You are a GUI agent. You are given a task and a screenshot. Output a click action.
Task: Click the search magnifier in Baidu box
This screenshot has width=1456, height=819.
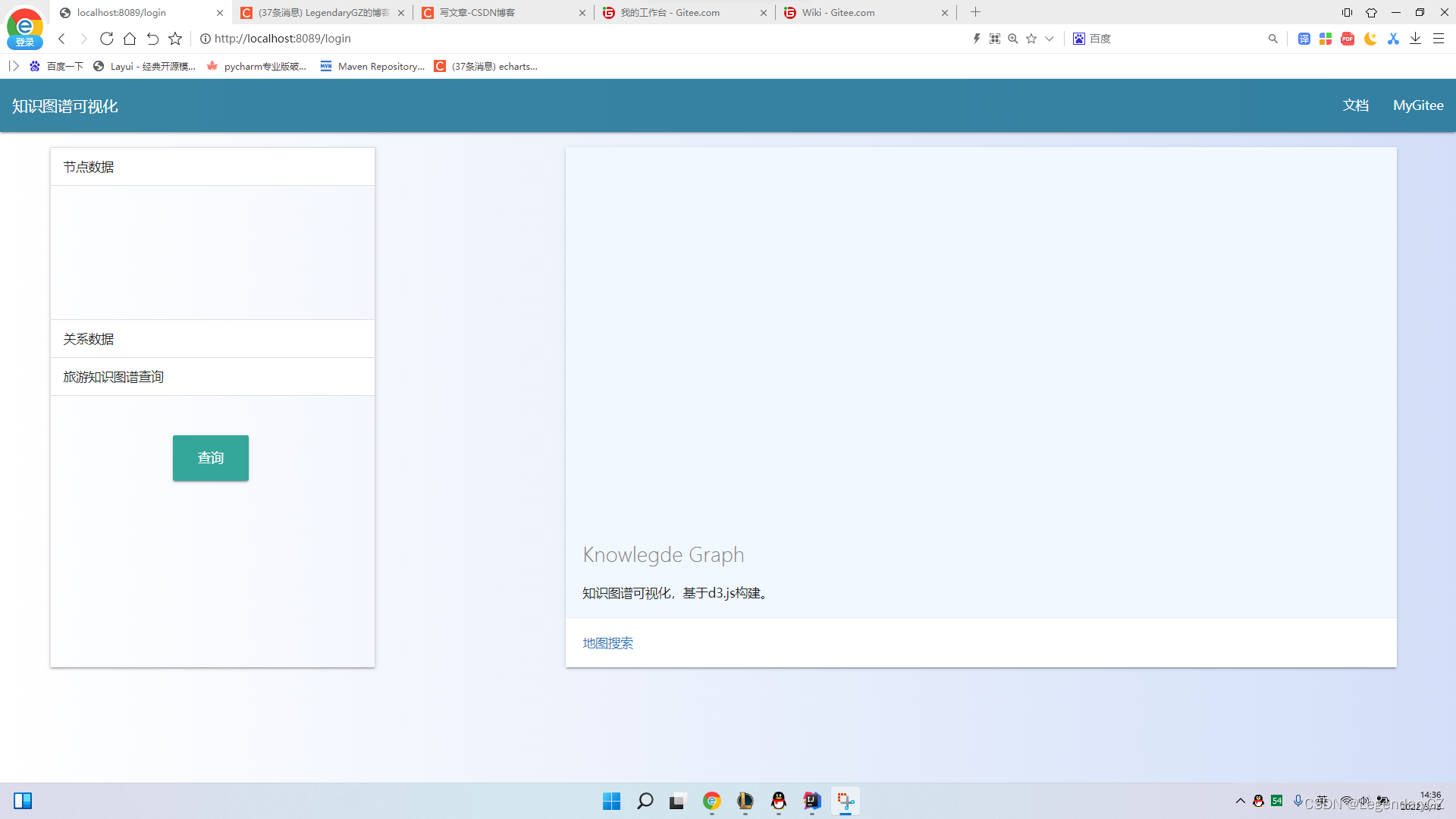click(1273, 39)
